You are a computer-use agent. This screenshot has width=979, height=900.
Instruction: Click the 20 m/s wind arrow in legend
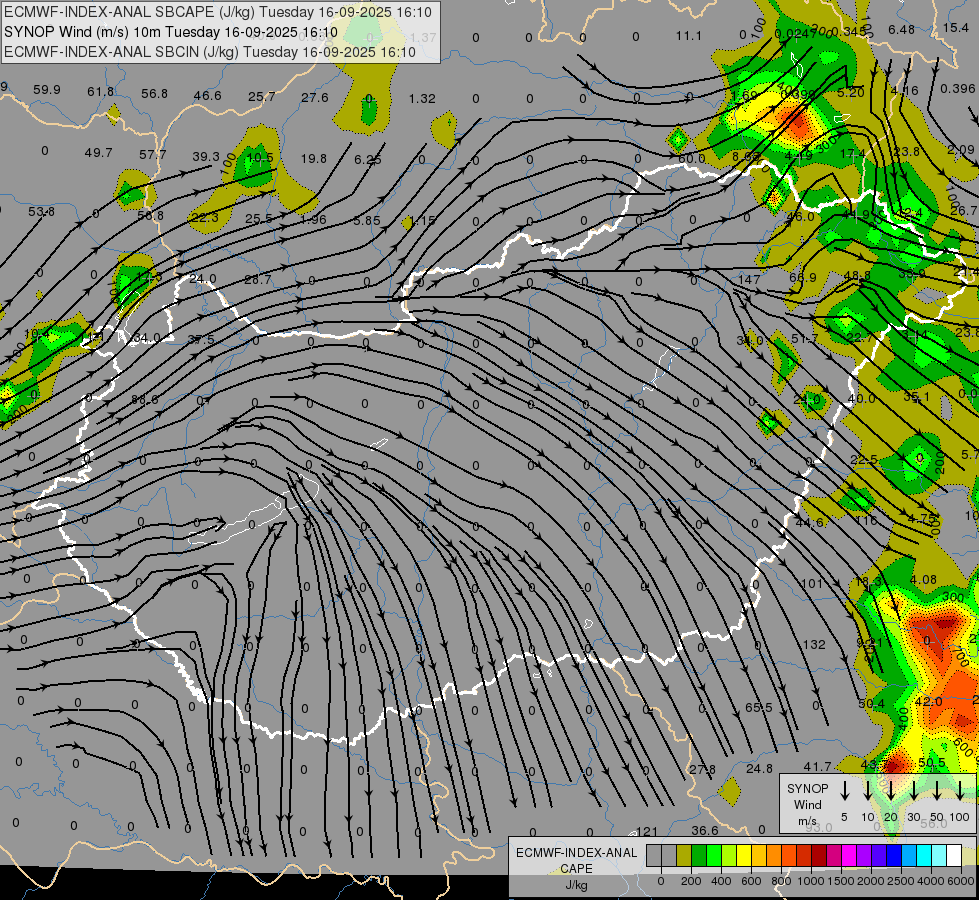click(x=890, y=790)
